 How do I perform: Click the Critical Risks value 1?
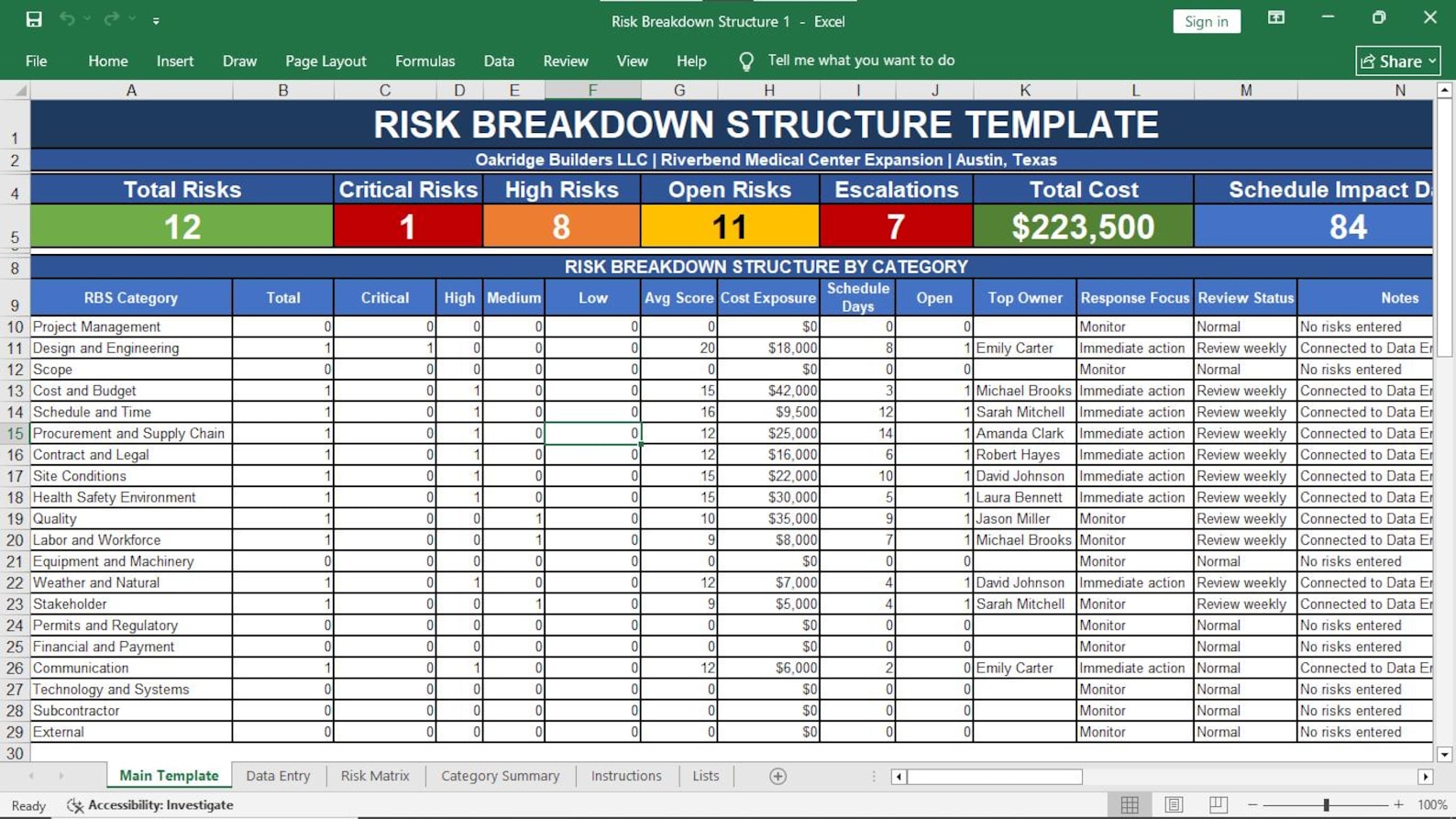(x=408, y=227)
